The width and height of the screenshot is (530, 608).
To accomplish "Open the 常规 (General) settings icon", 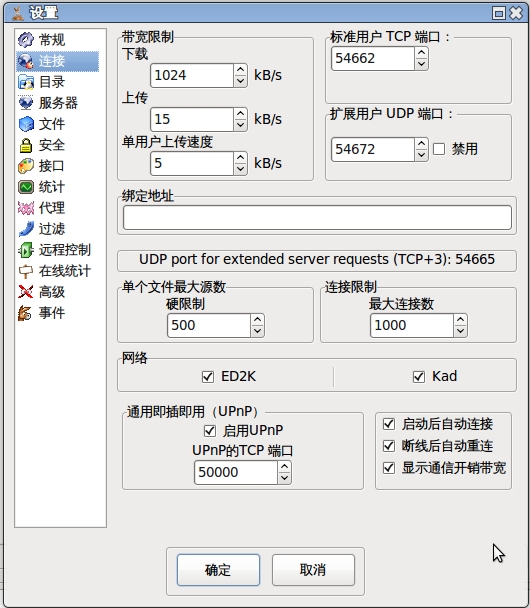I will pyautogui.click(x=26, y=40).
